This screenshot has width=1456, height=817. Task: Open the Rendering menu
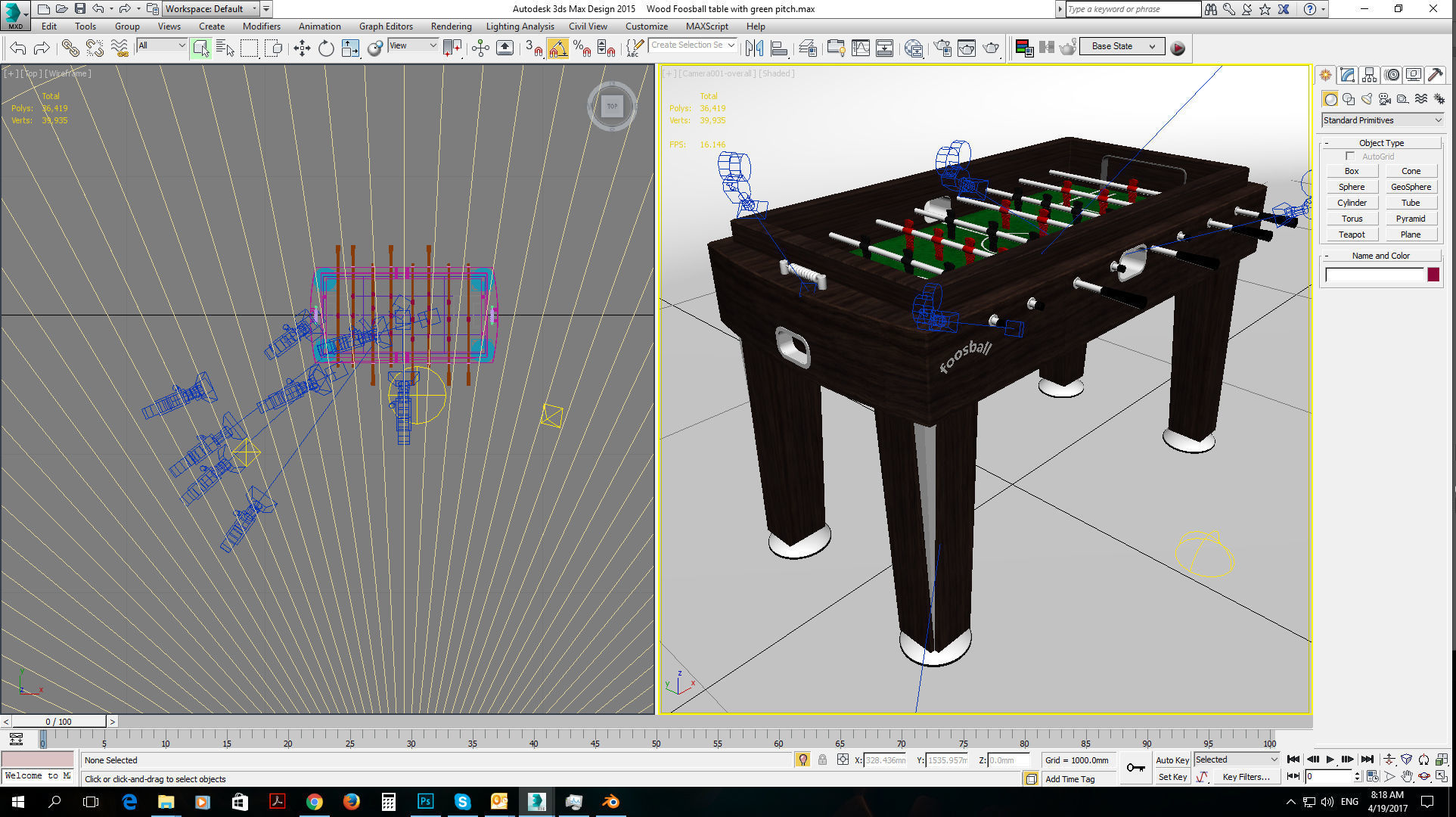(452, 26)
